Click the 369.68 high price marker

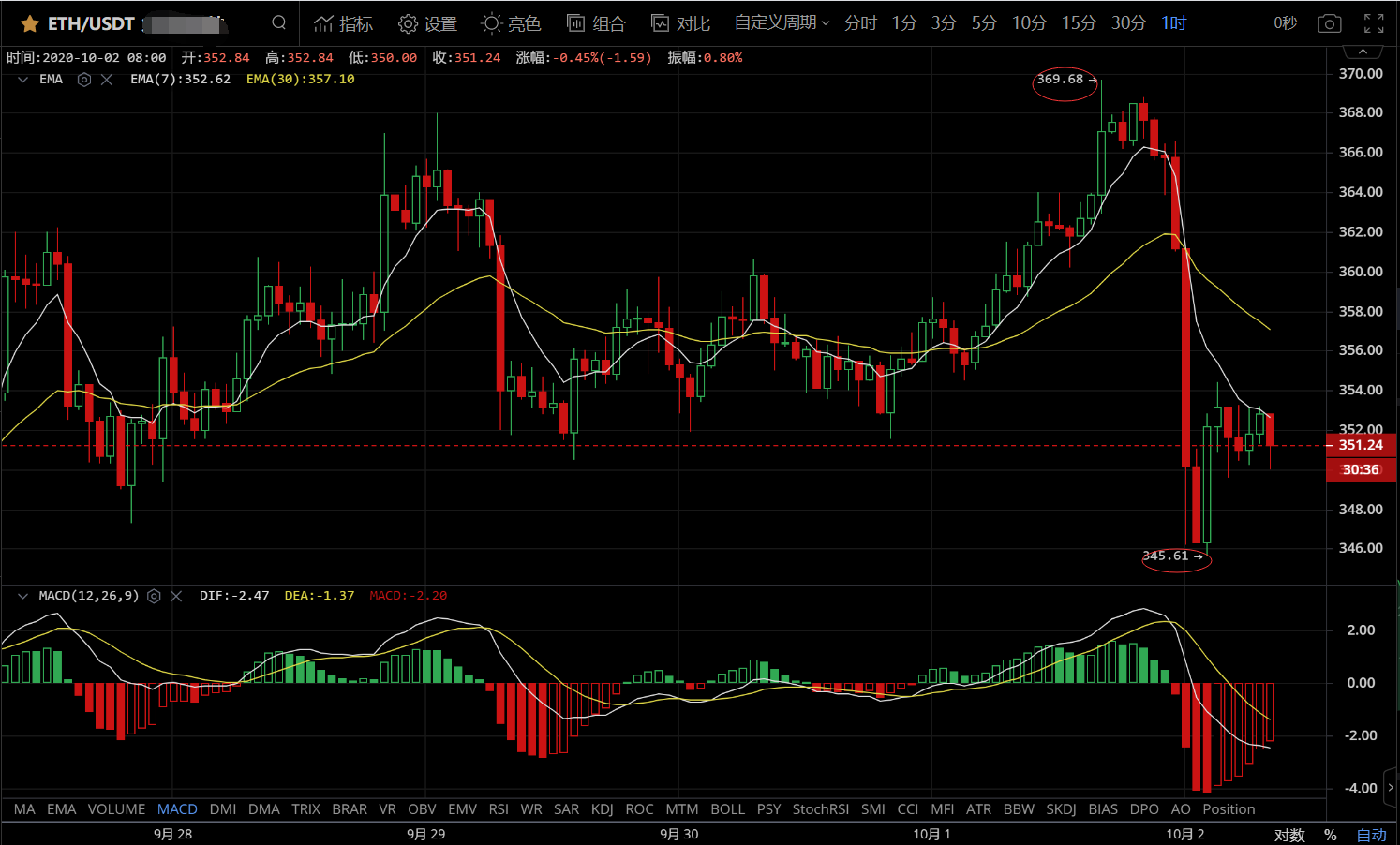pyautogui.click(x=1064, y=80)
